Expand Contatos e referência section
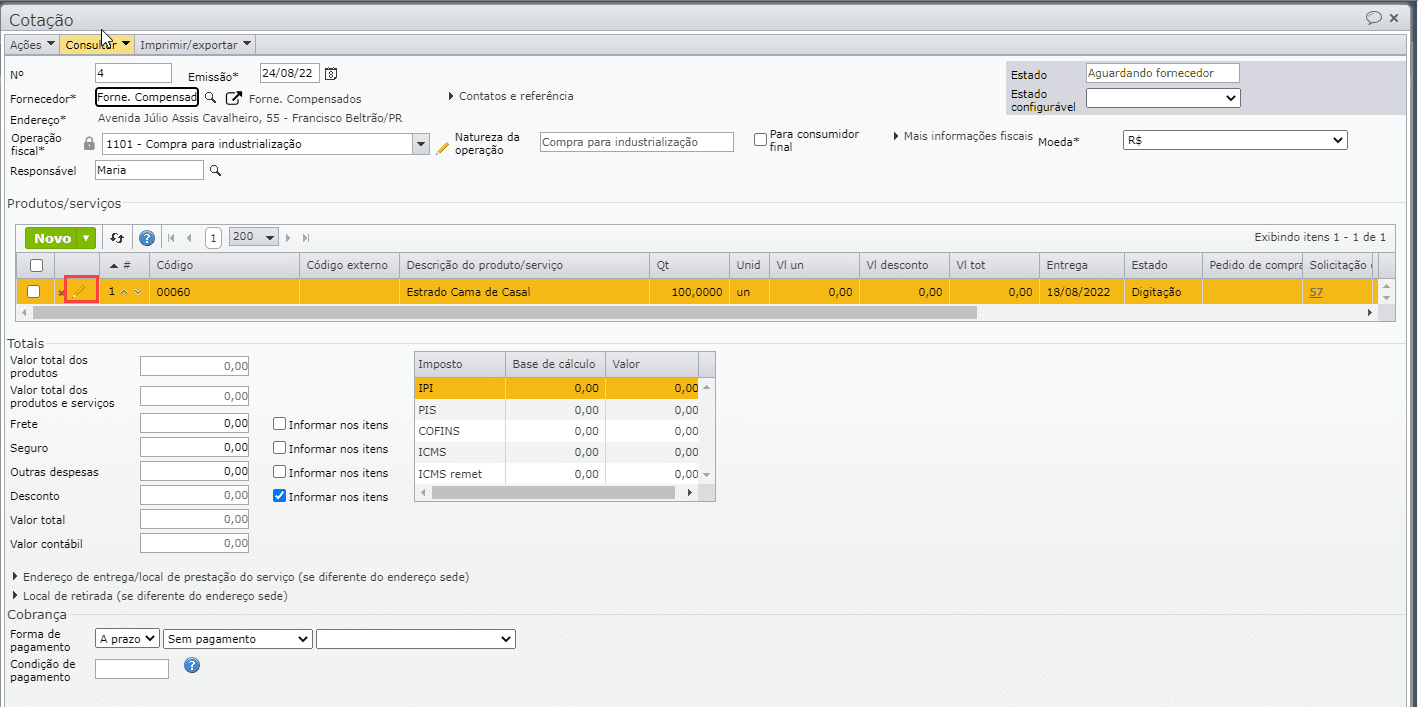Screen dimensions: 1418x707 (510, 97)
